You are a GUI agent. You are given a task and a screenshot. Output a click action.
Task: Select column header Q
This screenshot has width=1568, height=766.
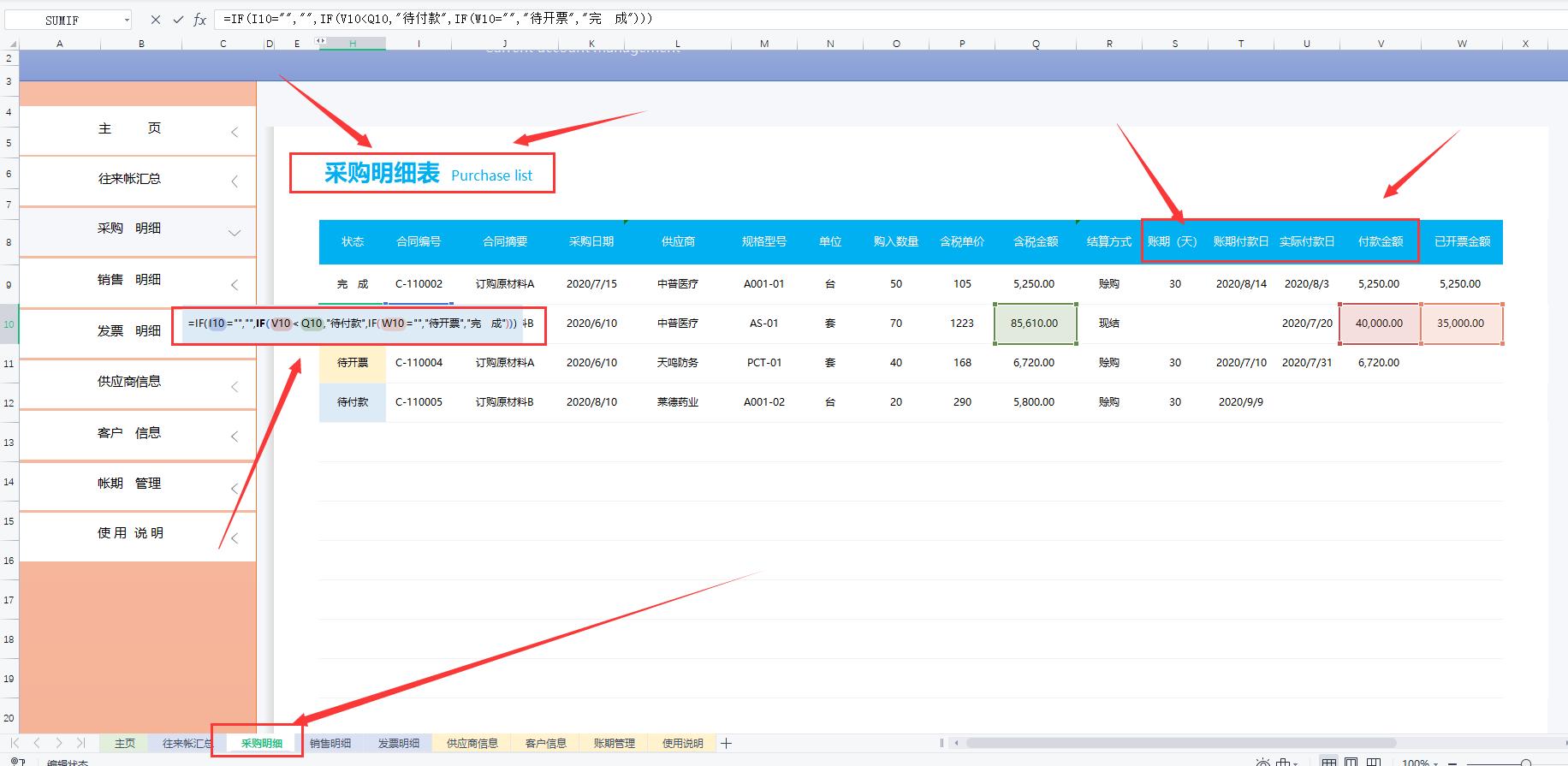tap(1036, 44)
